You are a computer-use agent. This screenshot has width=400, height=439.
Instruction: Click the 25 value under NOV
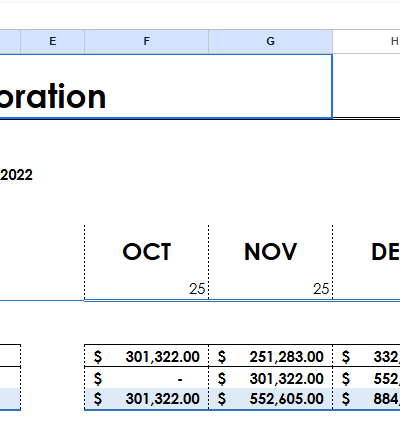[321, 289]
